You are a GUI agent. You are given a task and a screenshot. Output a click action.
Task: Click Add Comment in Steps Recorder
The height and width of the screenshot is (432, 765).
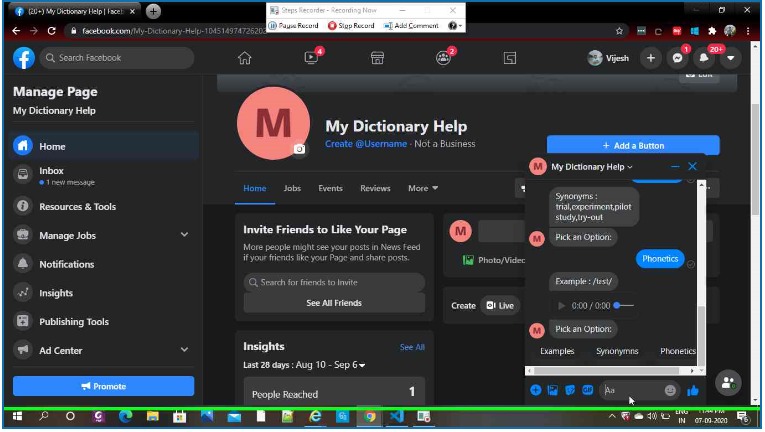tap(411, 25)
